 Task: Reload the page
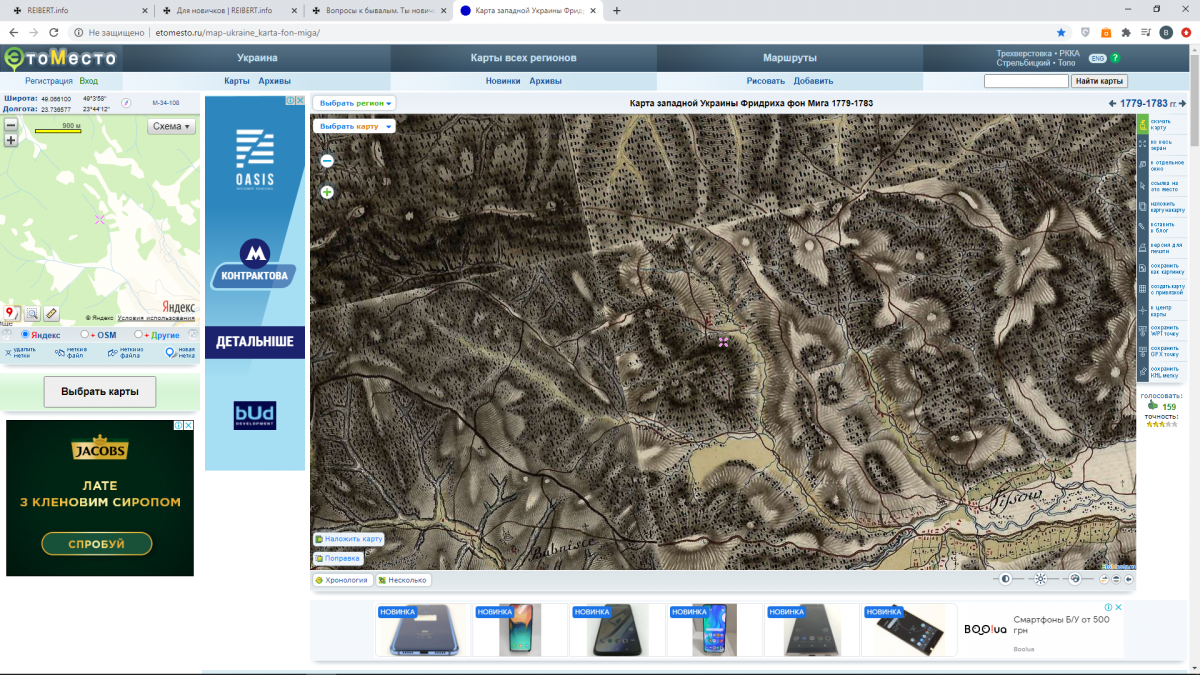(x=56, y=32)
